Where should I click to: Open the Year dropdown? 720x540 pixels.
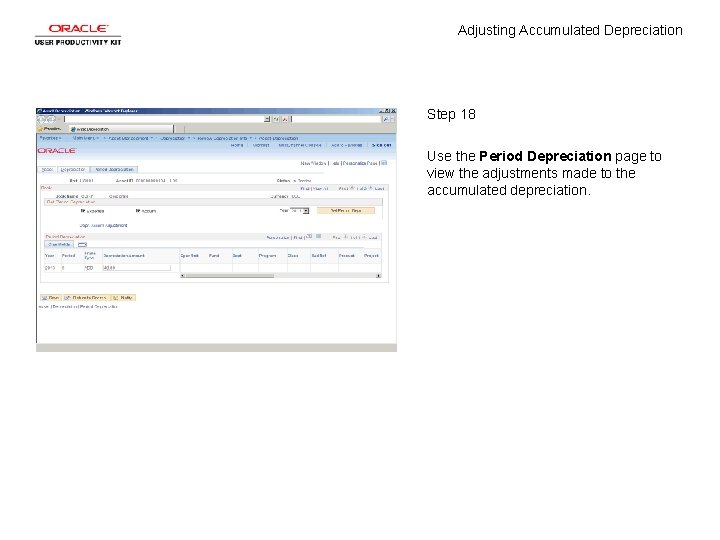[x=300, y=211]
